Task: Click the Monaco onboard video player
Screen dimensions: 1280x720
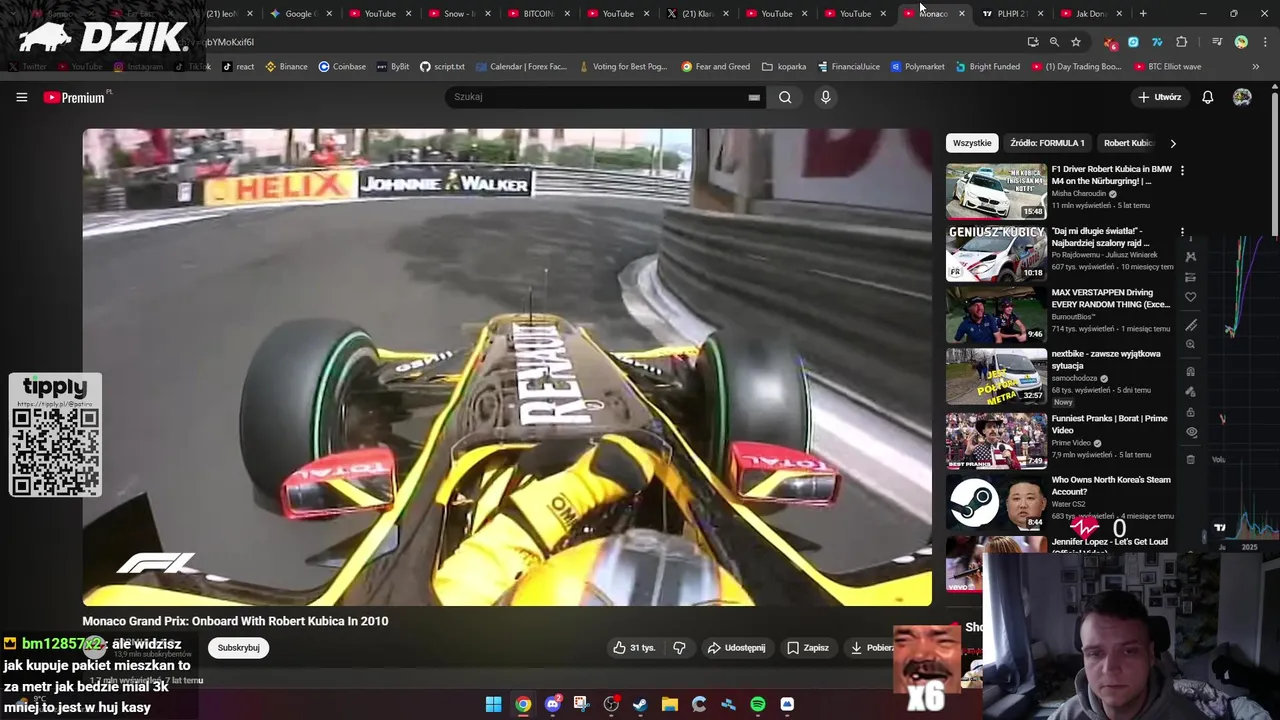Action: (x=507, y=367)
